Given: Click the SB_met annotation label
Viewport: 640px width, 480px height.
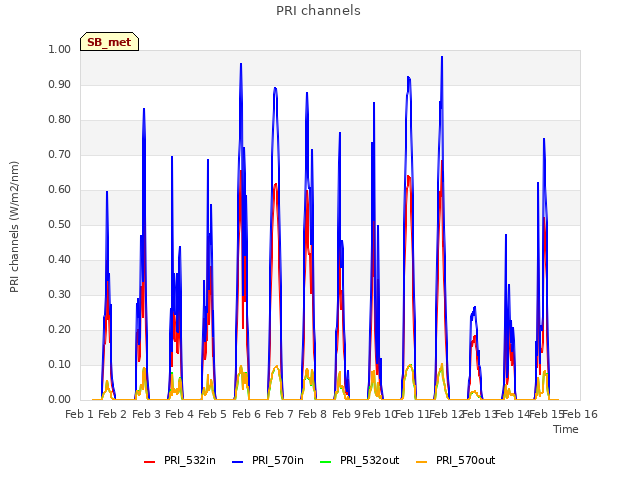Looking at the screenshot, I should [x=109, y=42].
